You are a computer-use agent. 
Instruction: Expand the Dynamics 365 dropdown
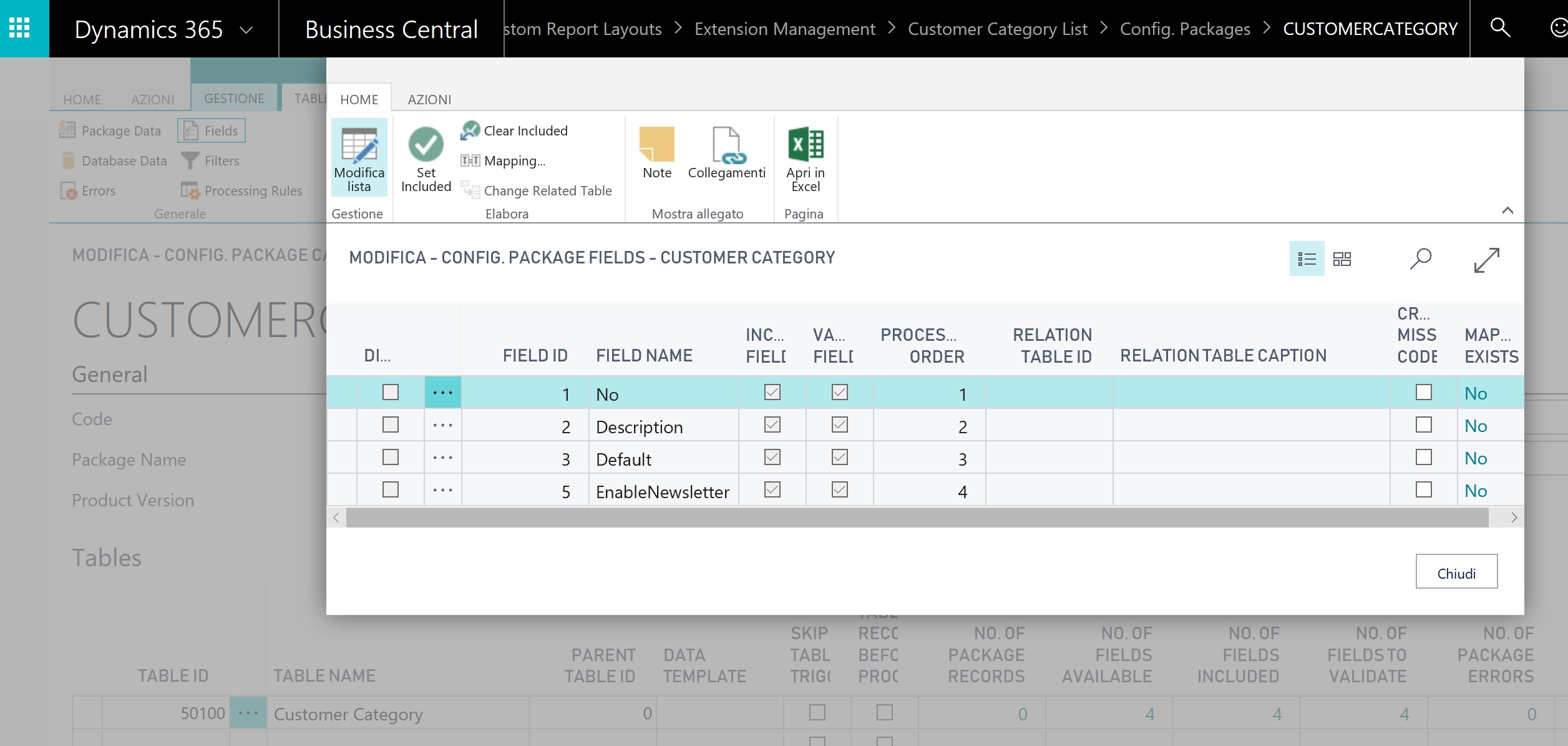pos(247,29)
